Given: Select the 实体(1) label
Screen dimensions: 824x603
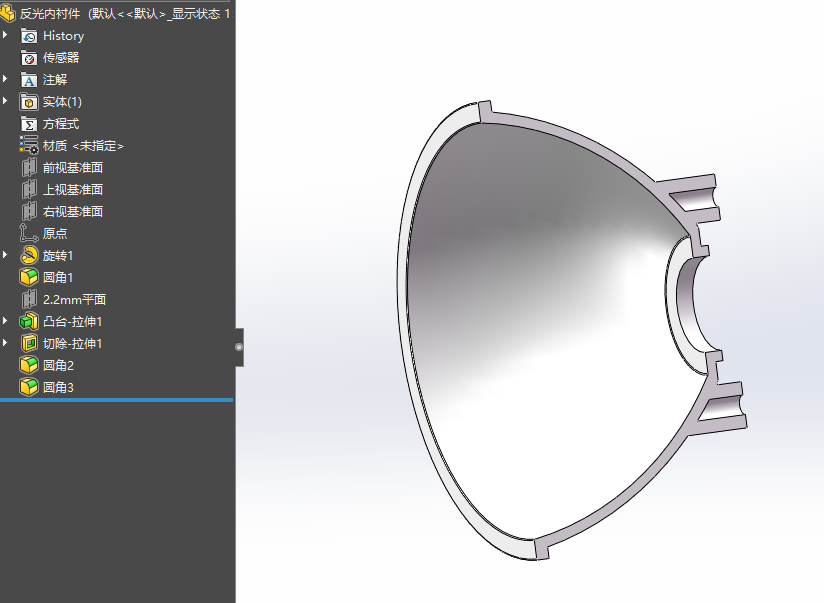Looking at the screenshot, I should pos(63,102).
